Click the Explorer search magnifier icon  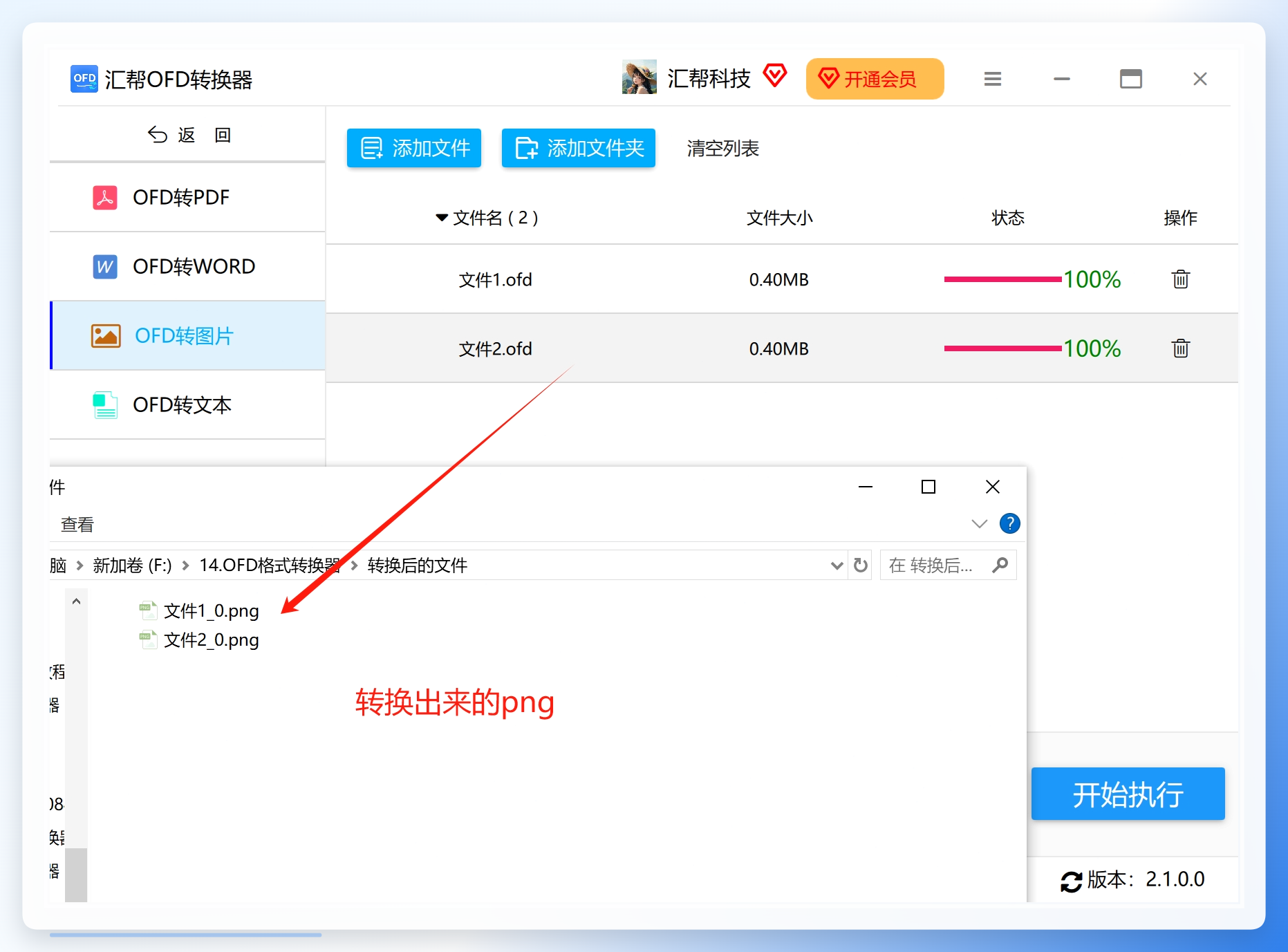[x=1000, y=566]
